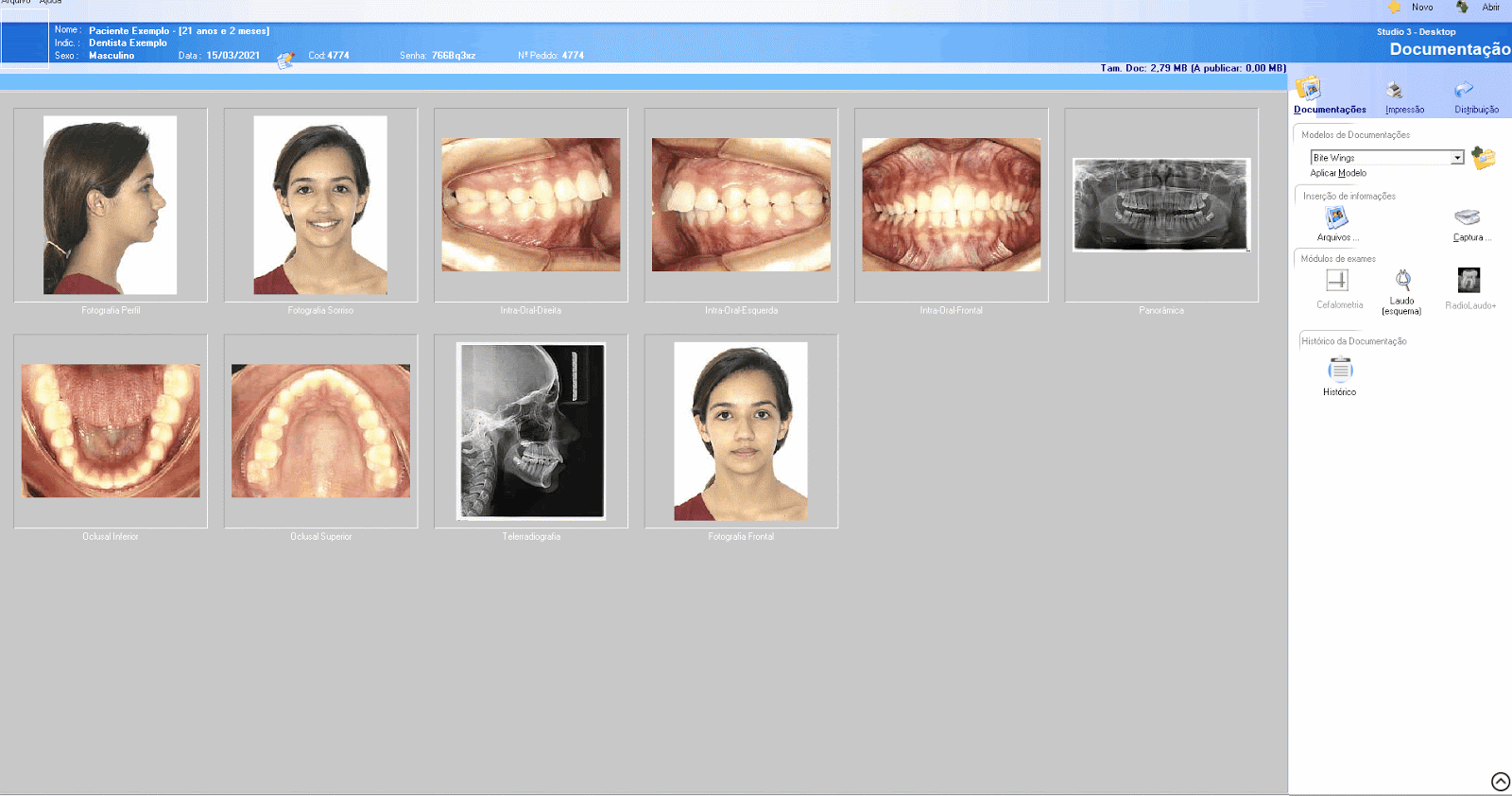Image resolution: width=1512 pixels, height=796 pixels.
Task: Select the Panorâmica x-ray thumbnail
Action: point(1161,205)
